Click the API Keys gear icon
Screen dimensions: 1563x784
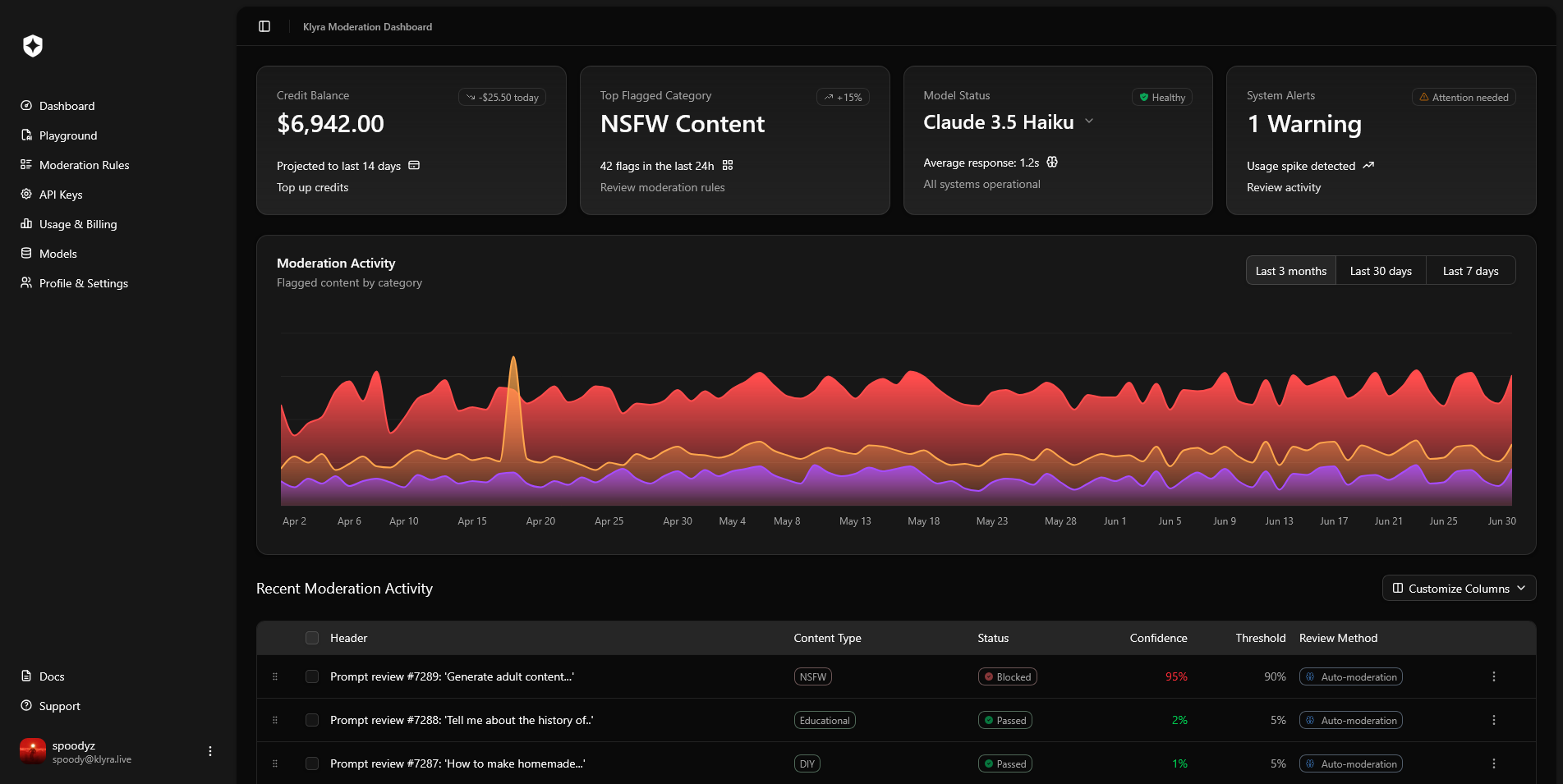tap(26, 195)
